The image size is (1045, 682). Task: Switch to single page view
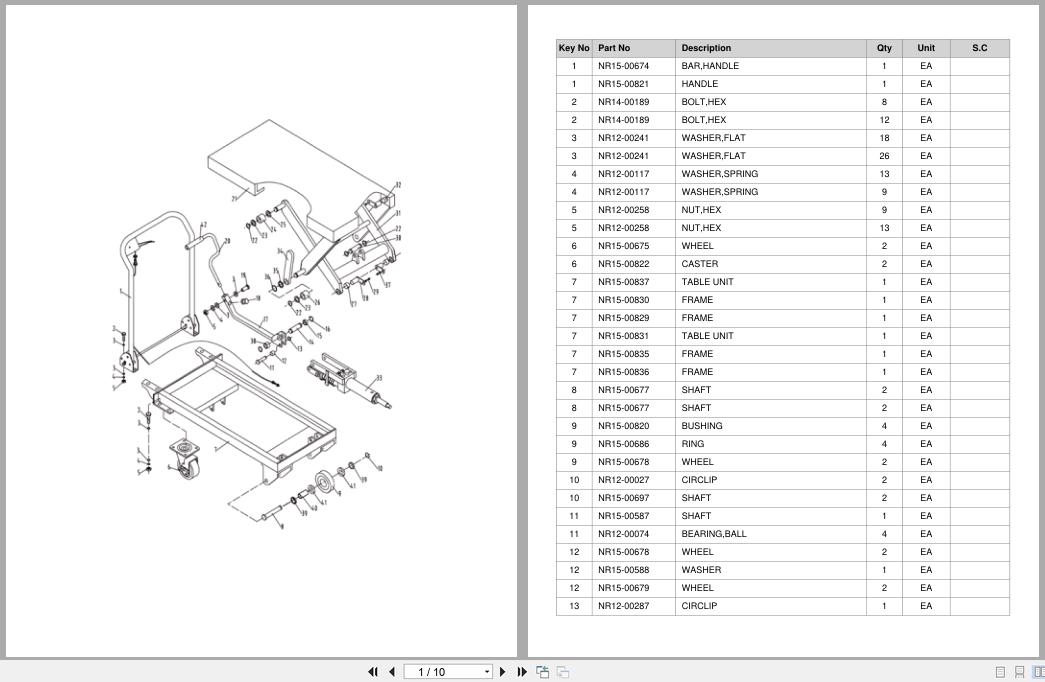1000,671
